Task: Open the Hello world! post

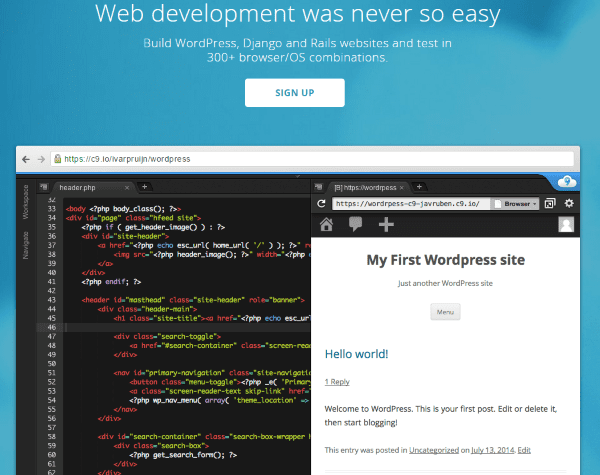Action: click(x=357, y=354)
